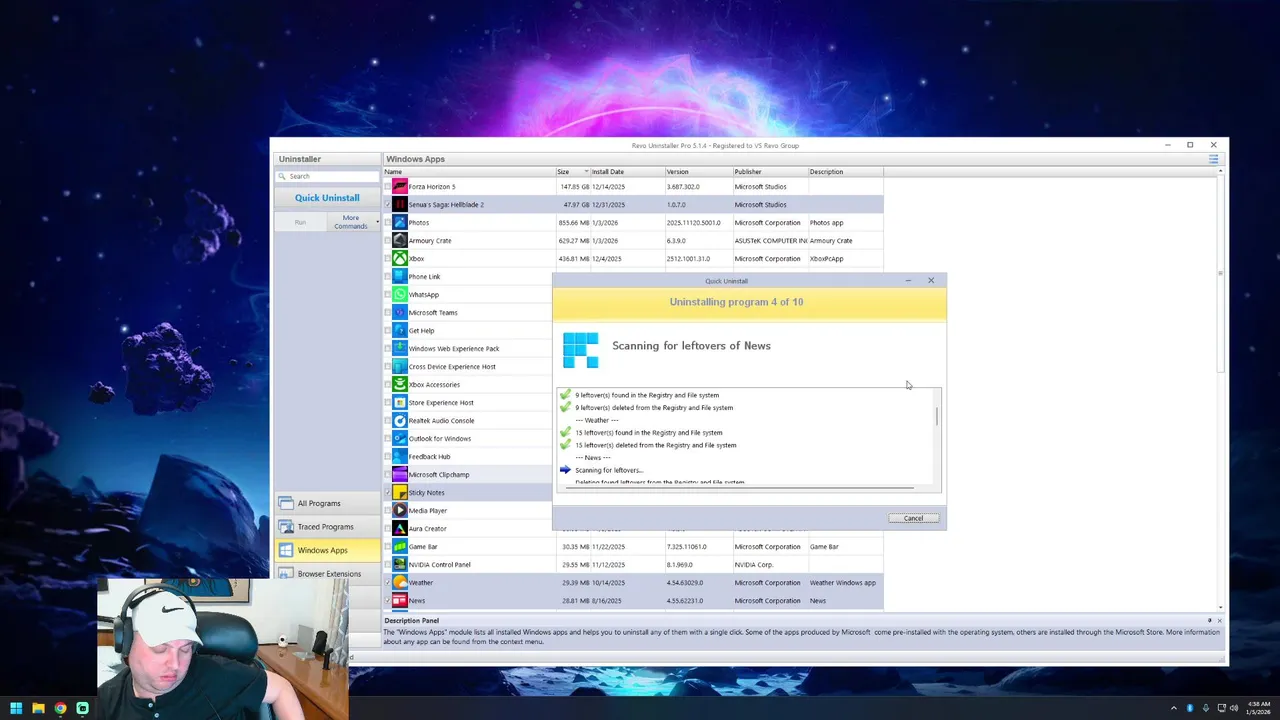Check the Photos row checkbox
The width and height of the screenshot is (1280, 720).
(x=388, y=223)
